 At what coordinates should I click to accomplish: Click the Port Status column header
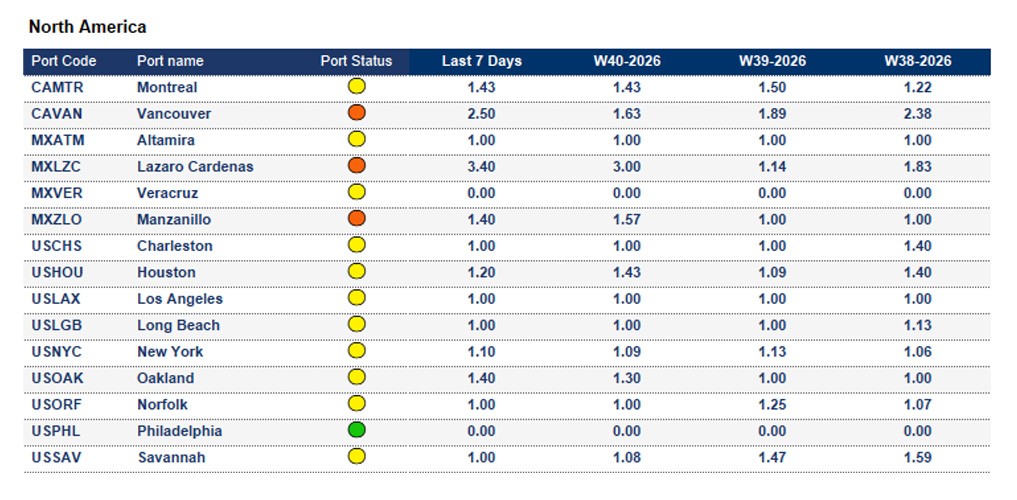point(356,61)
